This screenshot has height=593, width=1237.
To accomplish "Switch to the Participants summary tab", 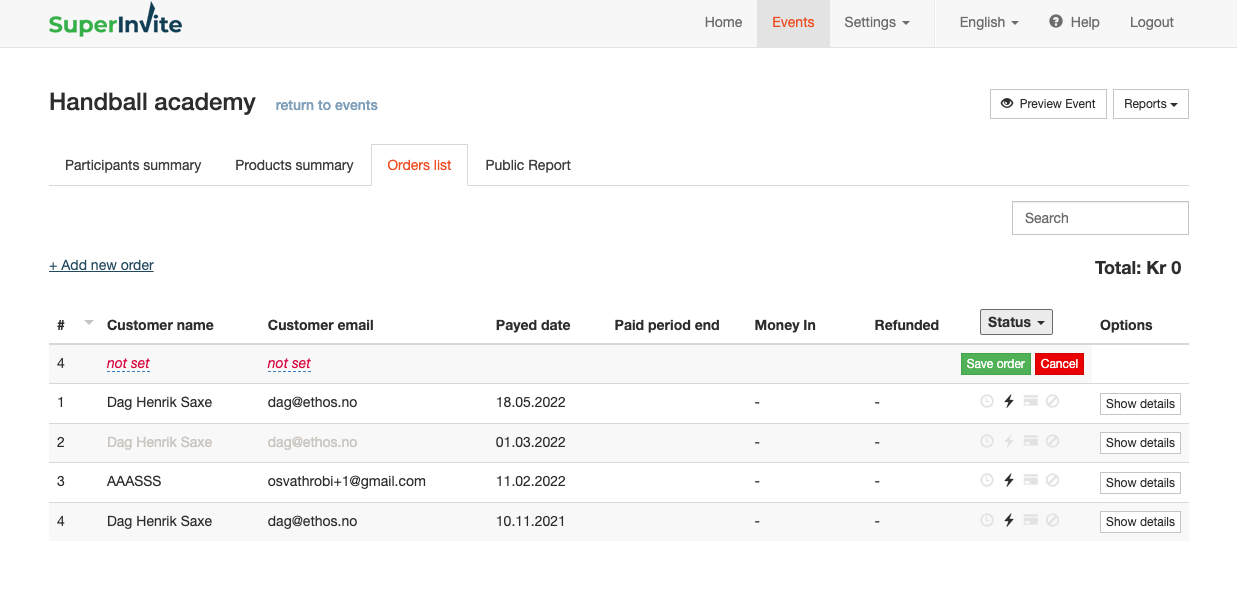I will coord(133,165).
